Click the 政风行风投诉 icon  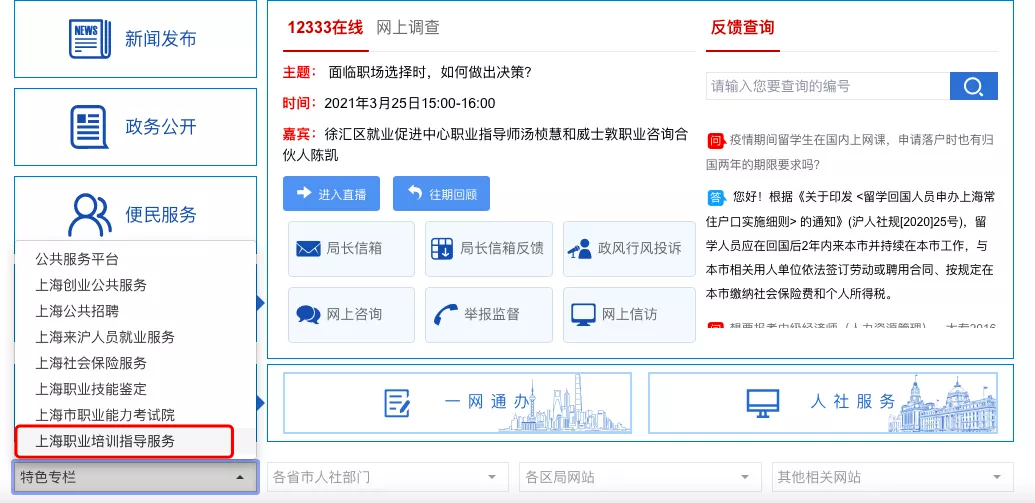579,249
